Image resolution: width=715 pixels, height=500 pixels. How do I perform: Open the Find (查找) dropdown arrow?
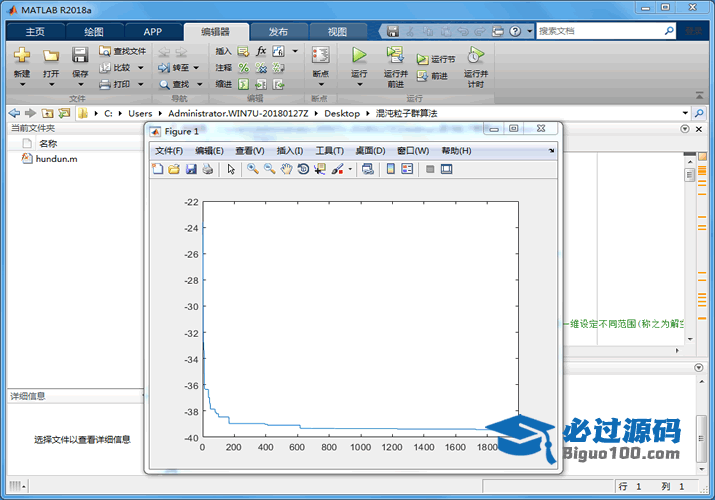click(199, 84)
